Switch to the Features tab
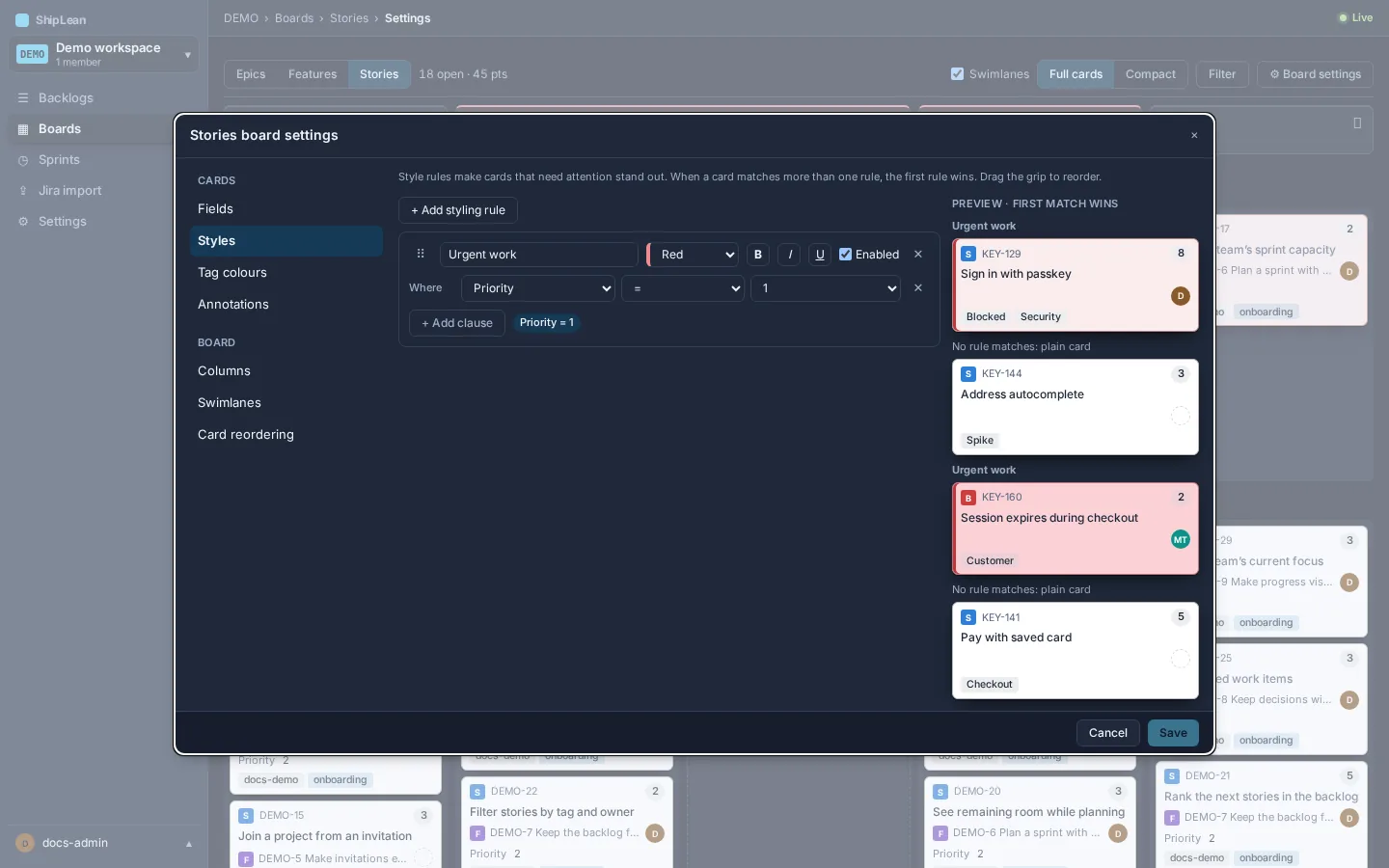The height and width of the screenshot is (868, 1389). pyautogui.click(x=313, y=74)
